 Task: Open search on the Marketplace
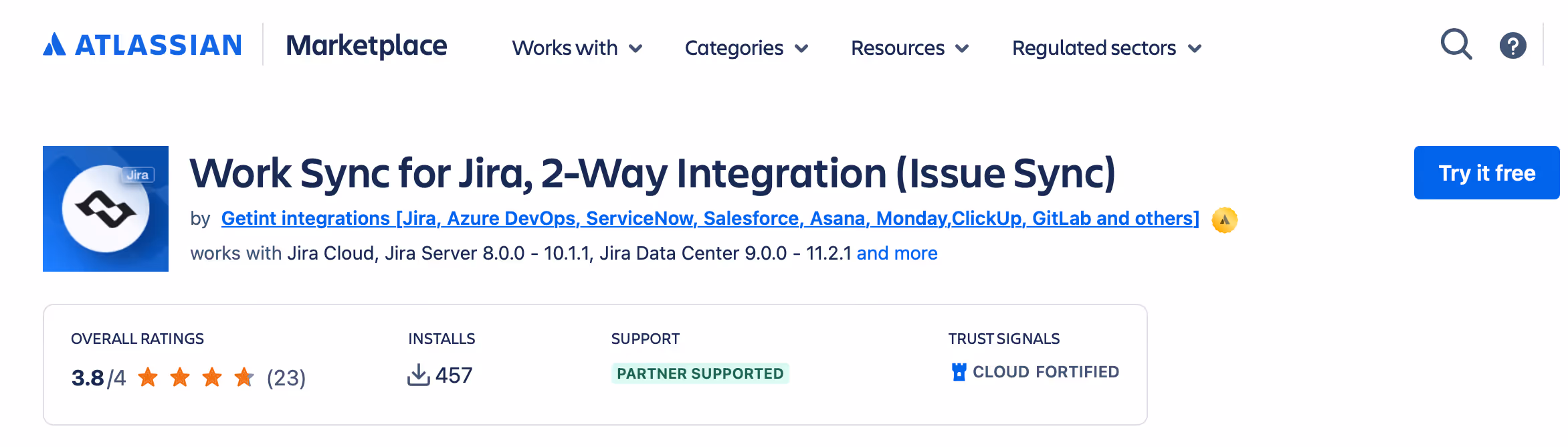coord(1456,44)
